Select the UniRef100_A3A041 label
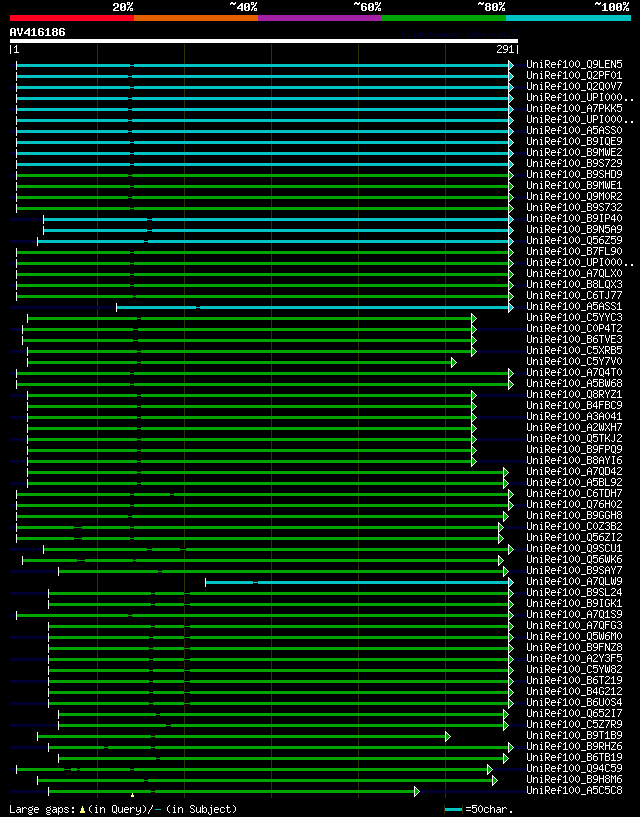Image resolution: width=640 pixels, height=817 pixels. (x=574, y=416)
